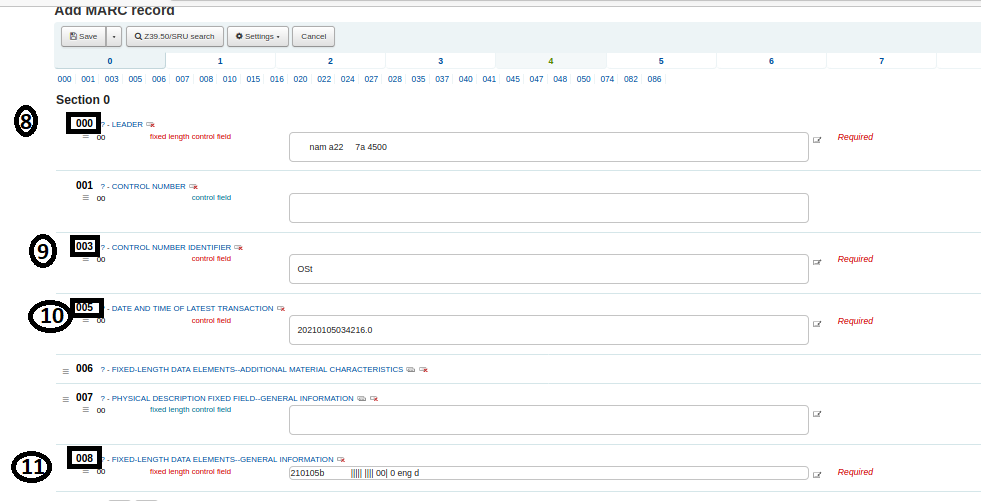The width and height of the screenshot is (981, 501).
Task: Jump to tag 040 link
Action: click(x=465, y=79)
